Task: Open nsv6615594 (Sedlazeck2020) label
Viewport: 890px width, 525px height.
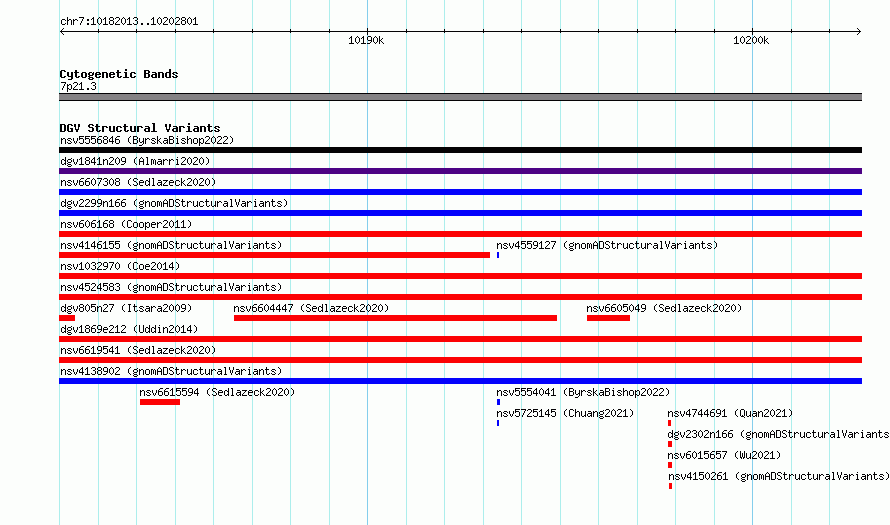Action: coord(217,392)
